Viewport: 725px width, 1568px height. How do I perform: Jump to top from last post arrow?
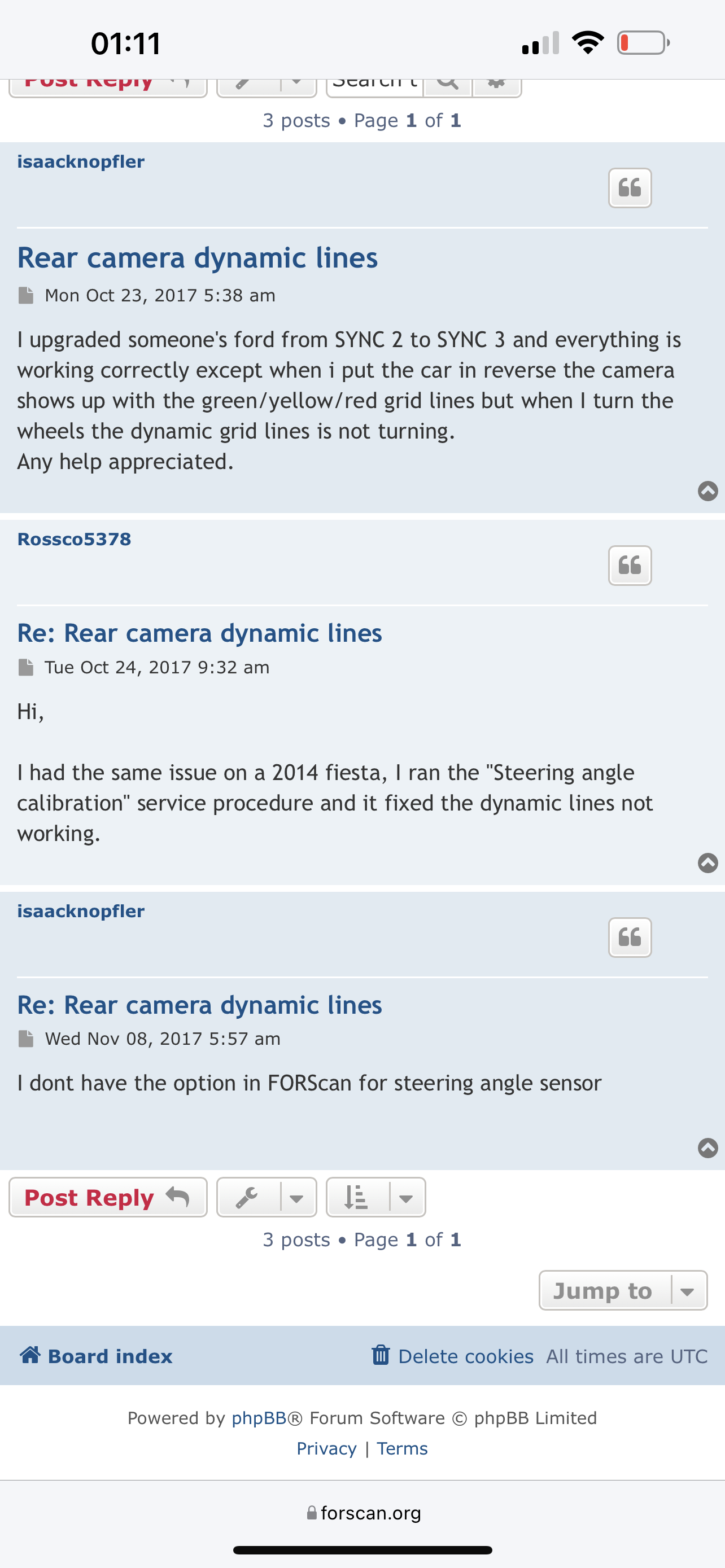click(707, 1147)
